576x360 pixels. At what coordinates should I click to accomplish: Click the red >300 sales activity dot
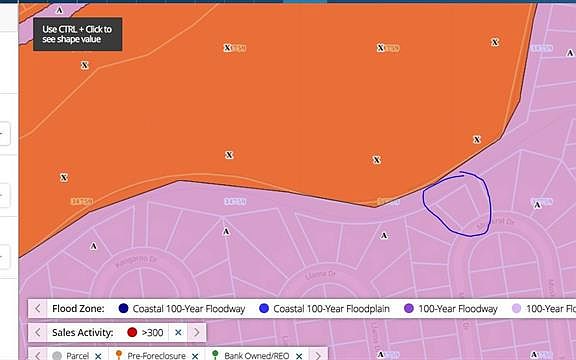click(x=132, y=332)
